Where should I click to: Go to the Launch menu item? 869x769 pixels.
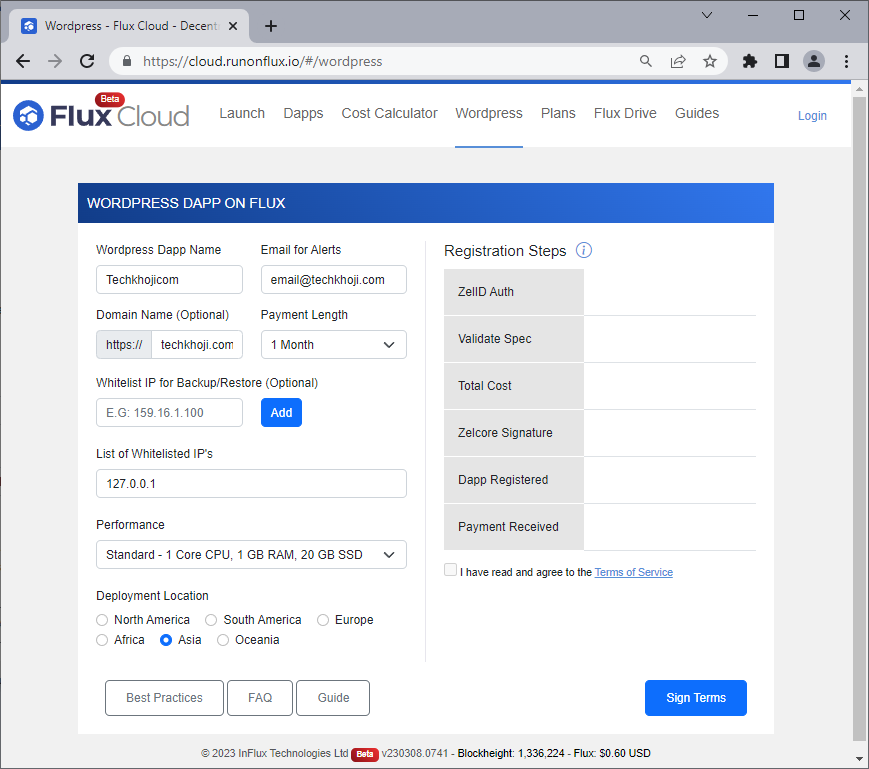point(242,113)
